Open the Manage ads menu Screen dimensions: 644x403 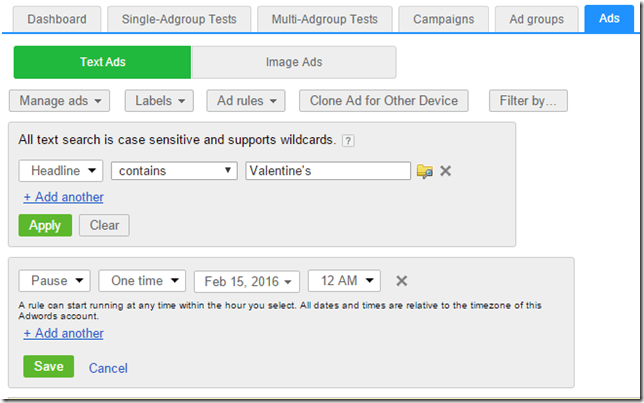pyautogui.click(x=61, y=100)
